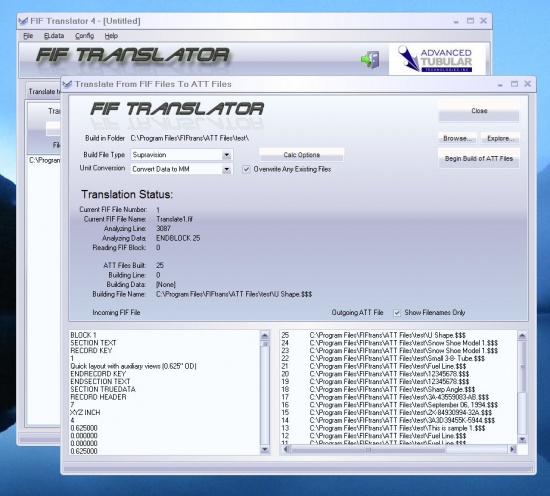Click down arrow of Incoming FIF list scrollbar
This screenshot has width=550, height=496.
pos(265,449)
